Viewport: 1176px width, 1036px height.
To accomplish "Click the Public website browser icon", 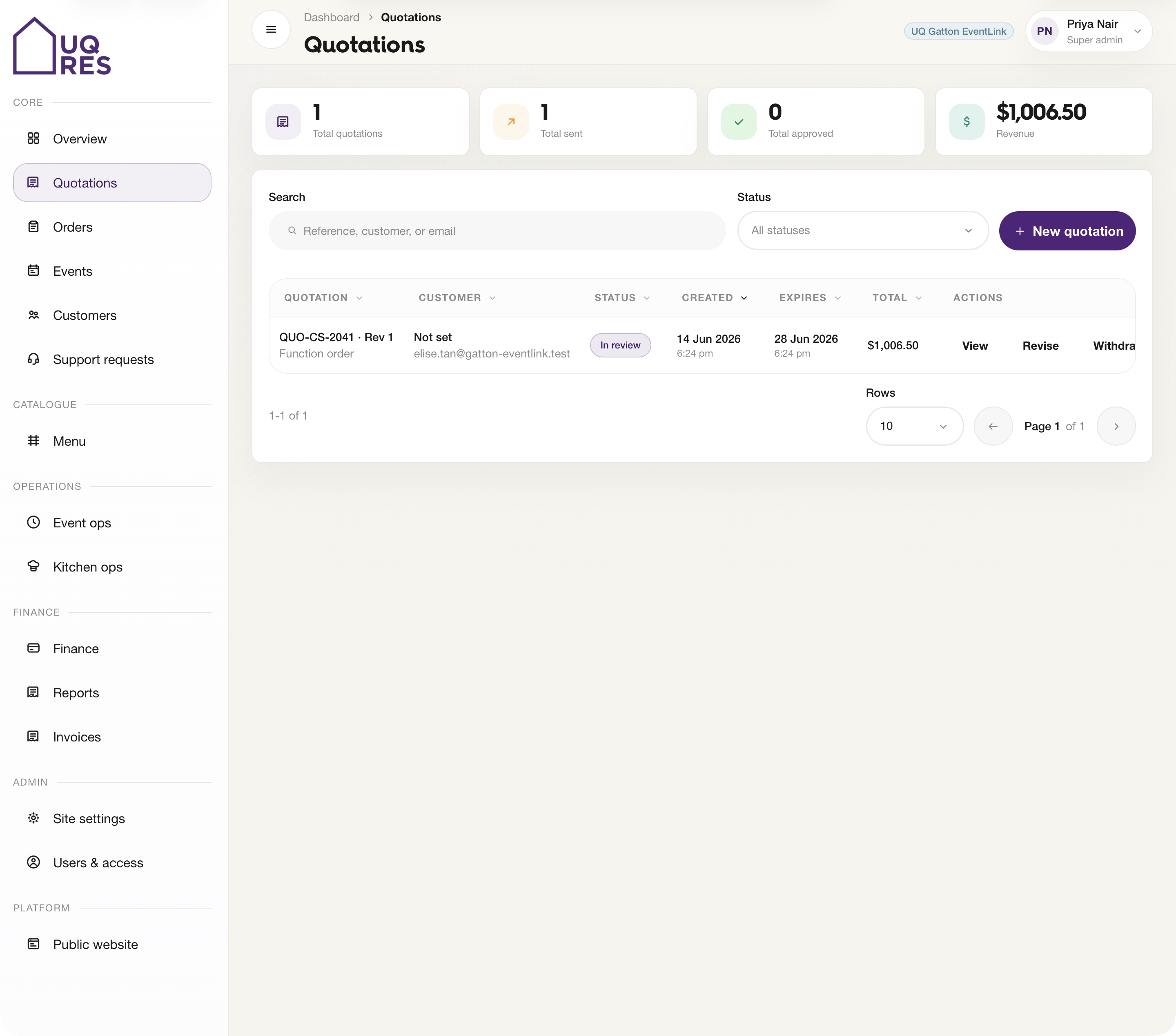I will pyautogui.click(x=33, y=944).
